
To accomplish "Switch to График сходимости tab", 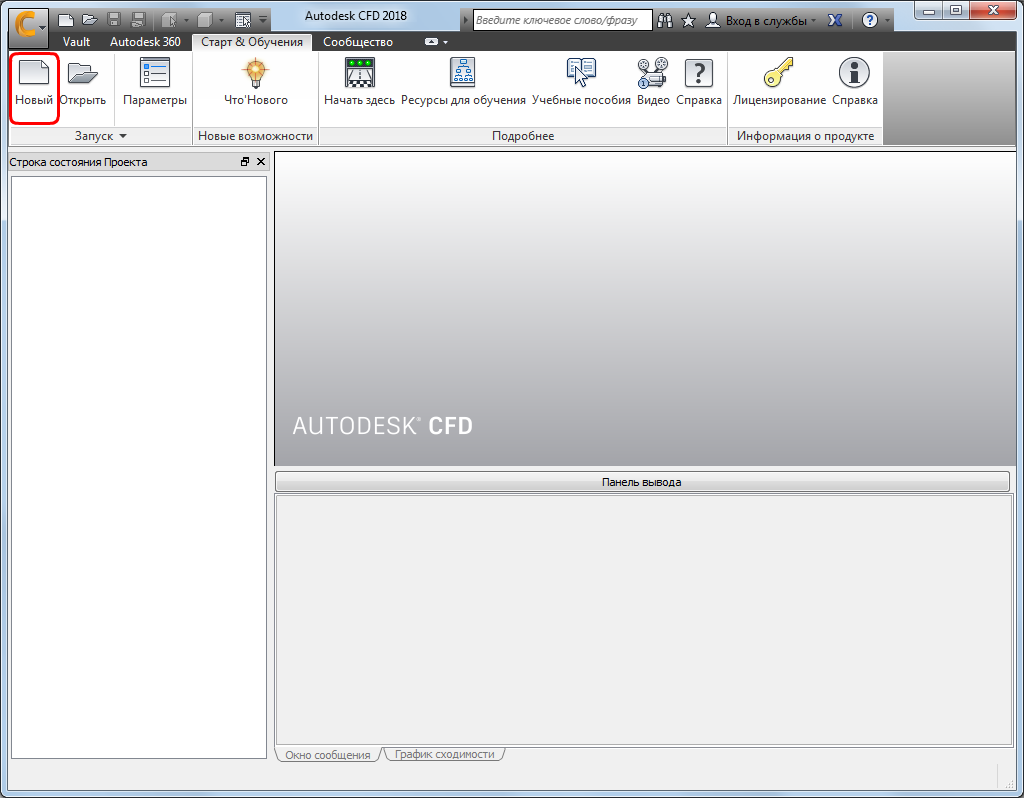I will click(x=444, y=754).
